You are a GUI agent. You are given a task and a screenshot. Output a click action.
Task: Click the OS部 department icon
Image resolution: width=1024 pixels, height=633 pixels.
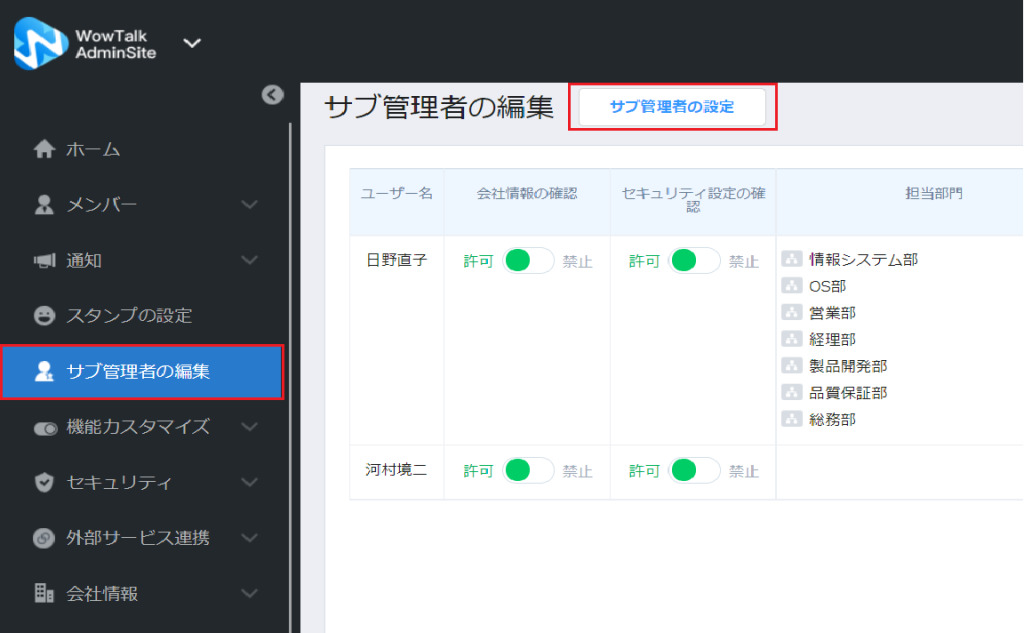pyautogui.click(x=792, y=286)
